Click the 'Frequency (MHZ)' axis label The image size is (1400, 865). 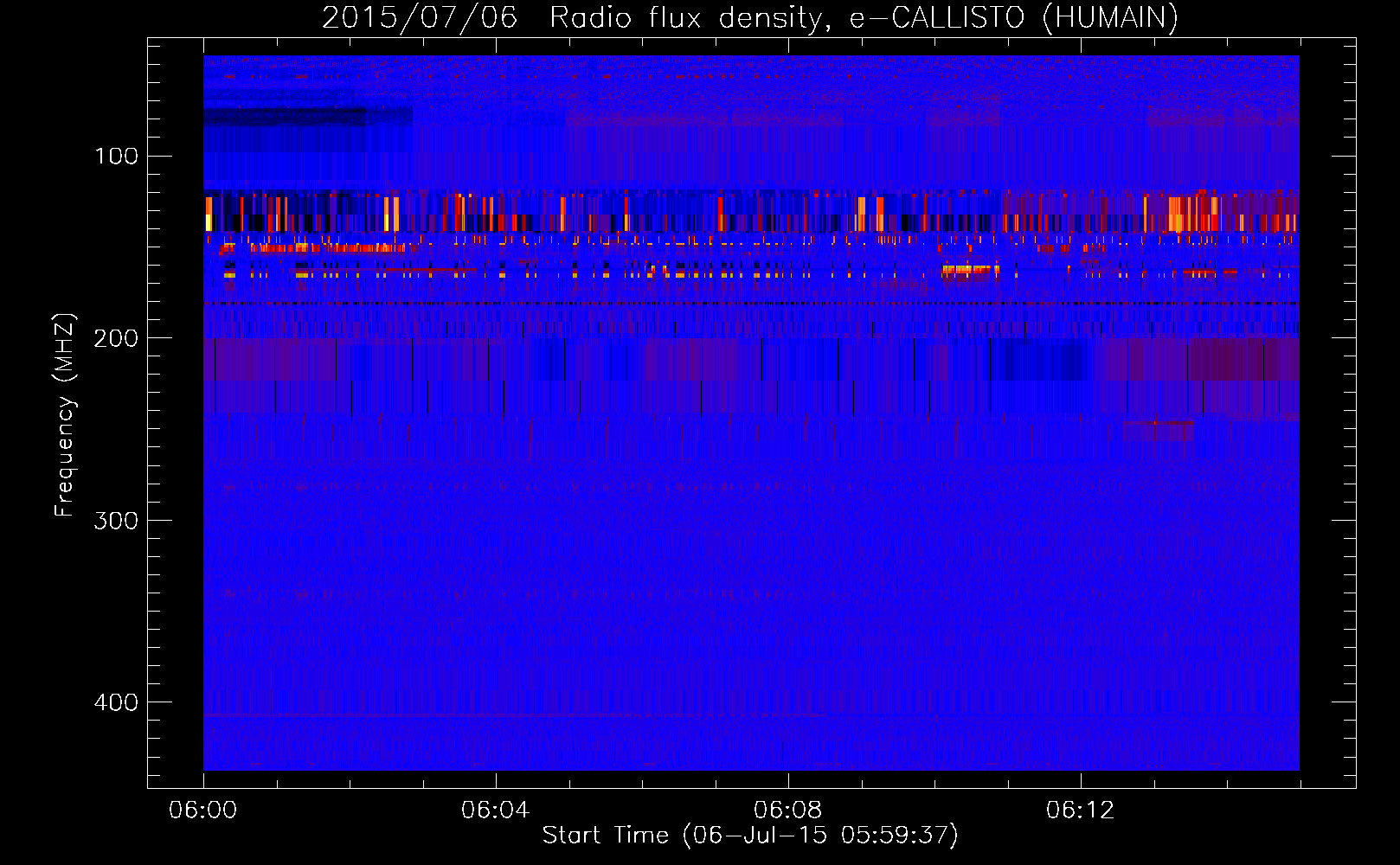point(65,414)
